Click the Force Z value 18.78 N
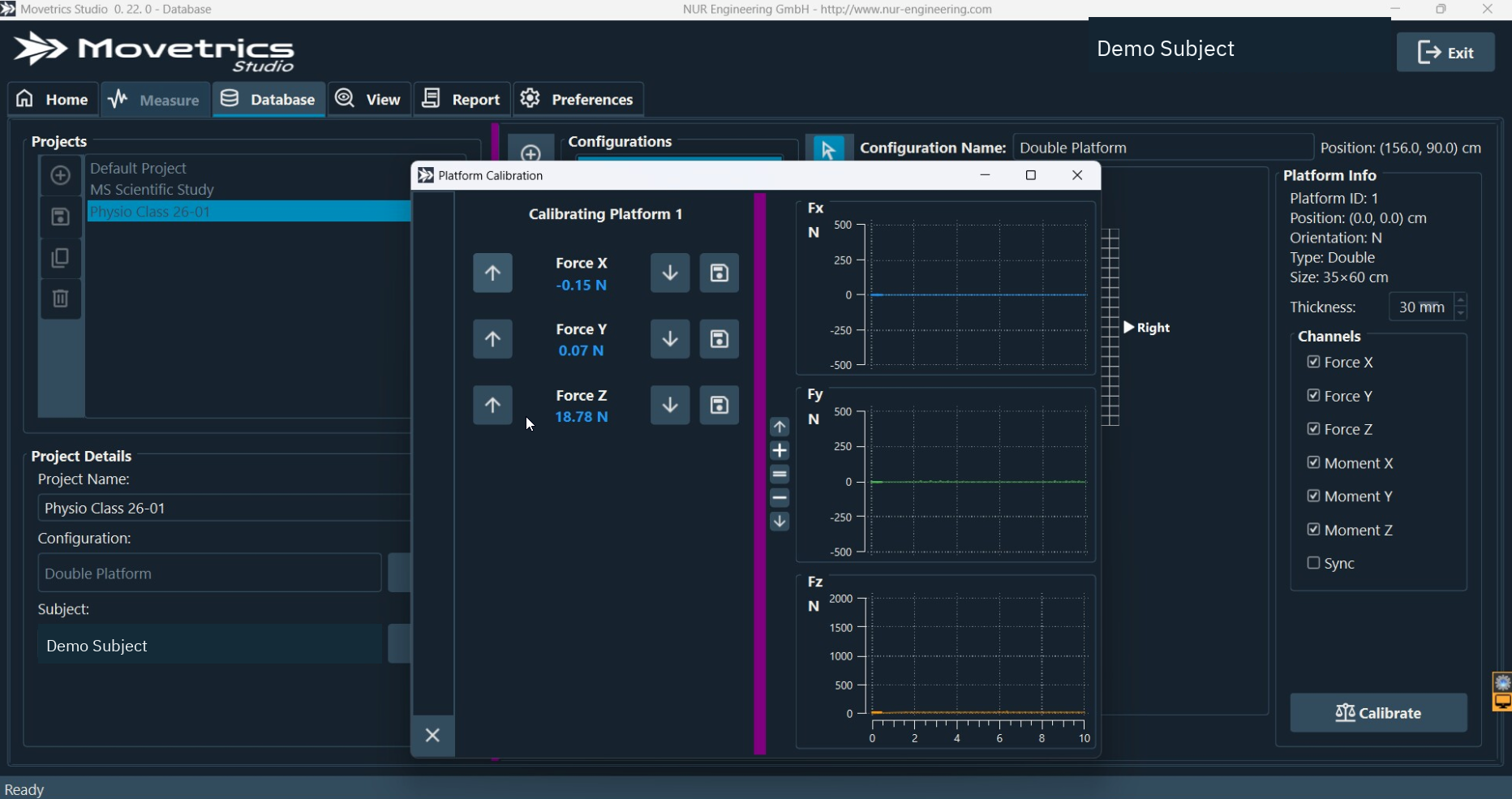Screen dimensions: 1512x799 pos(582,417)
